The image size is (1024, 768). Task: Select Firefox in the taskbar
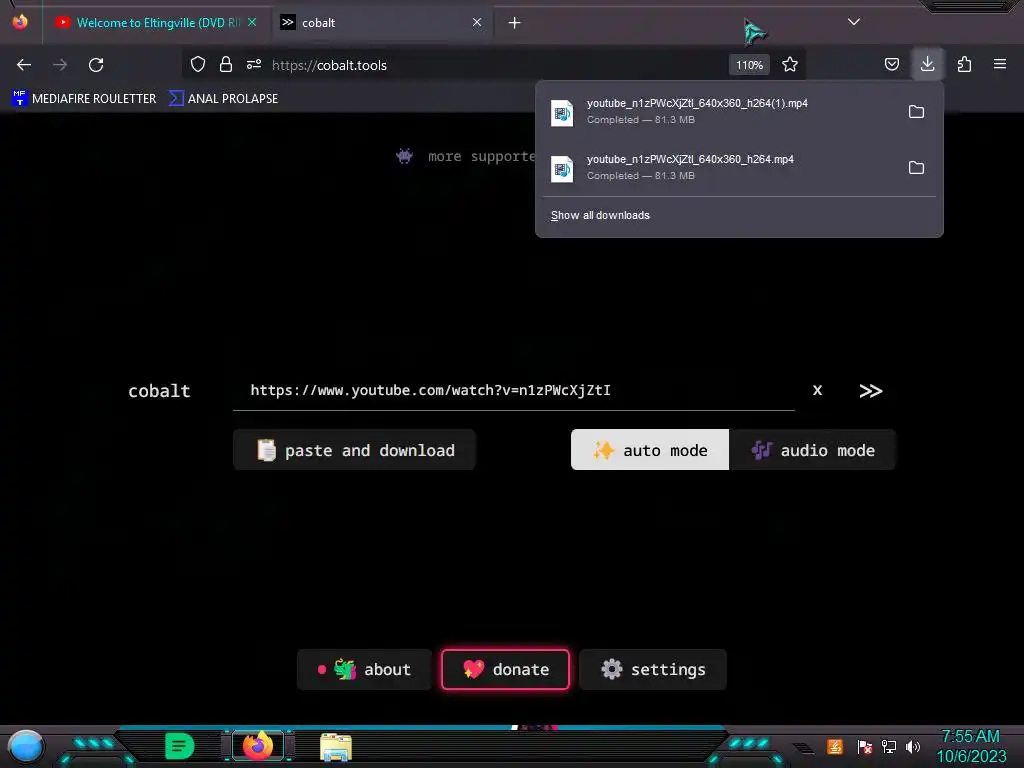point(258,746)
